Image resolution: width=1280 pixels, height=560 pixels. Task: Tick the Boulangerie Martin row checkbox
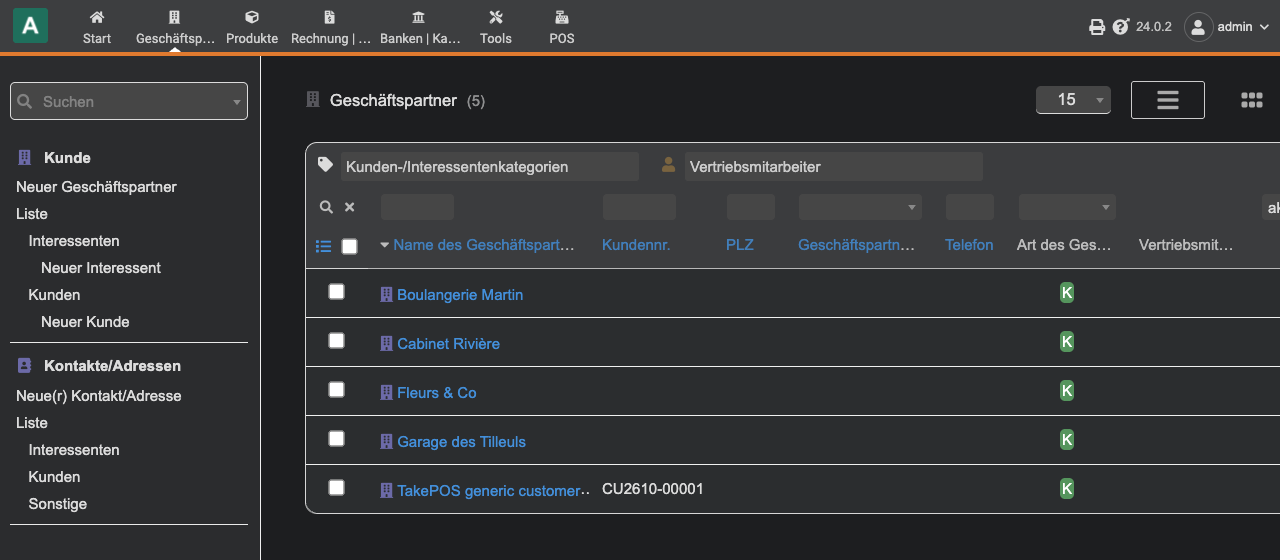pyautogui.click(x=336, y=291)
